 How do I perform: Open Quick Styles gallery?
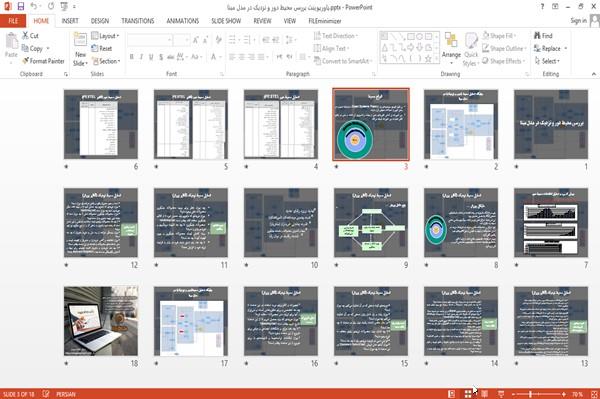tap(471, 49)
